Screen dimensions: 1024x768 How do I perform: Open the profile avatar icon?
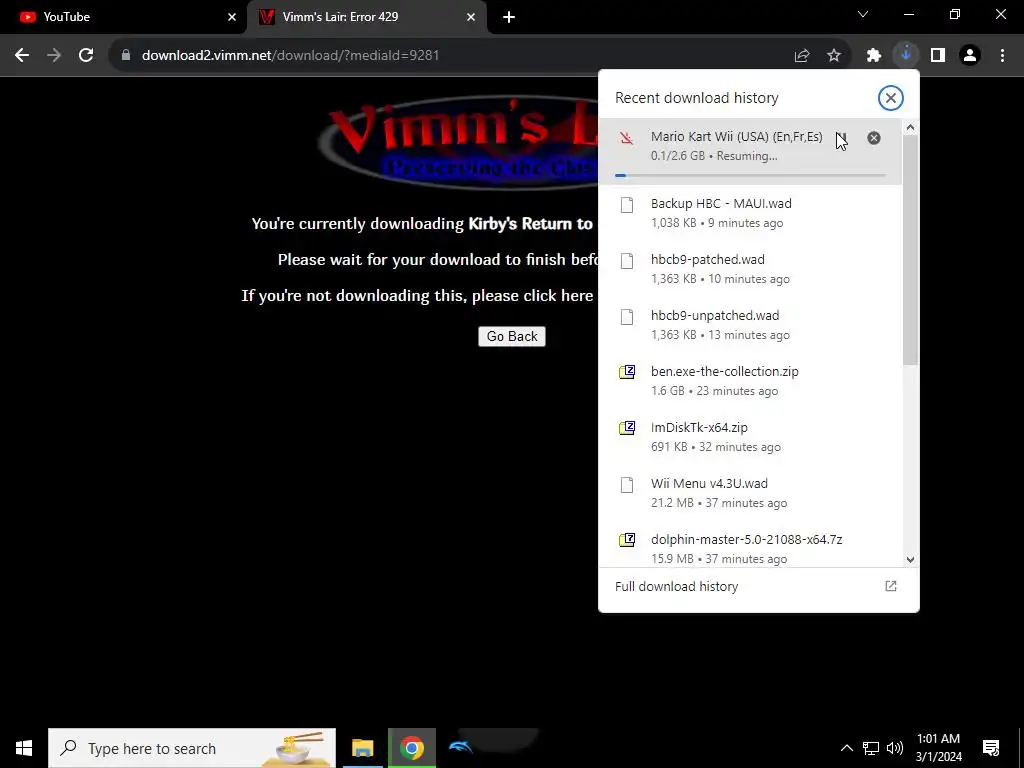click(970, 56)
